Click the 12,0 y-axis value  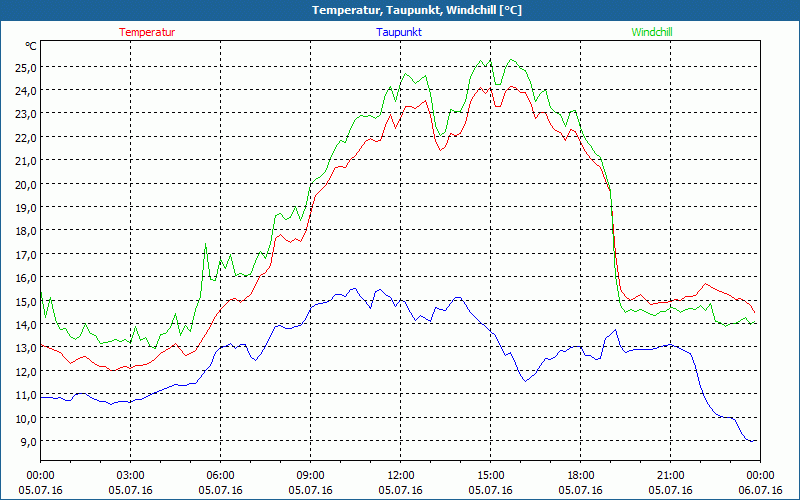pyautogui.click(x=26, y=372)
